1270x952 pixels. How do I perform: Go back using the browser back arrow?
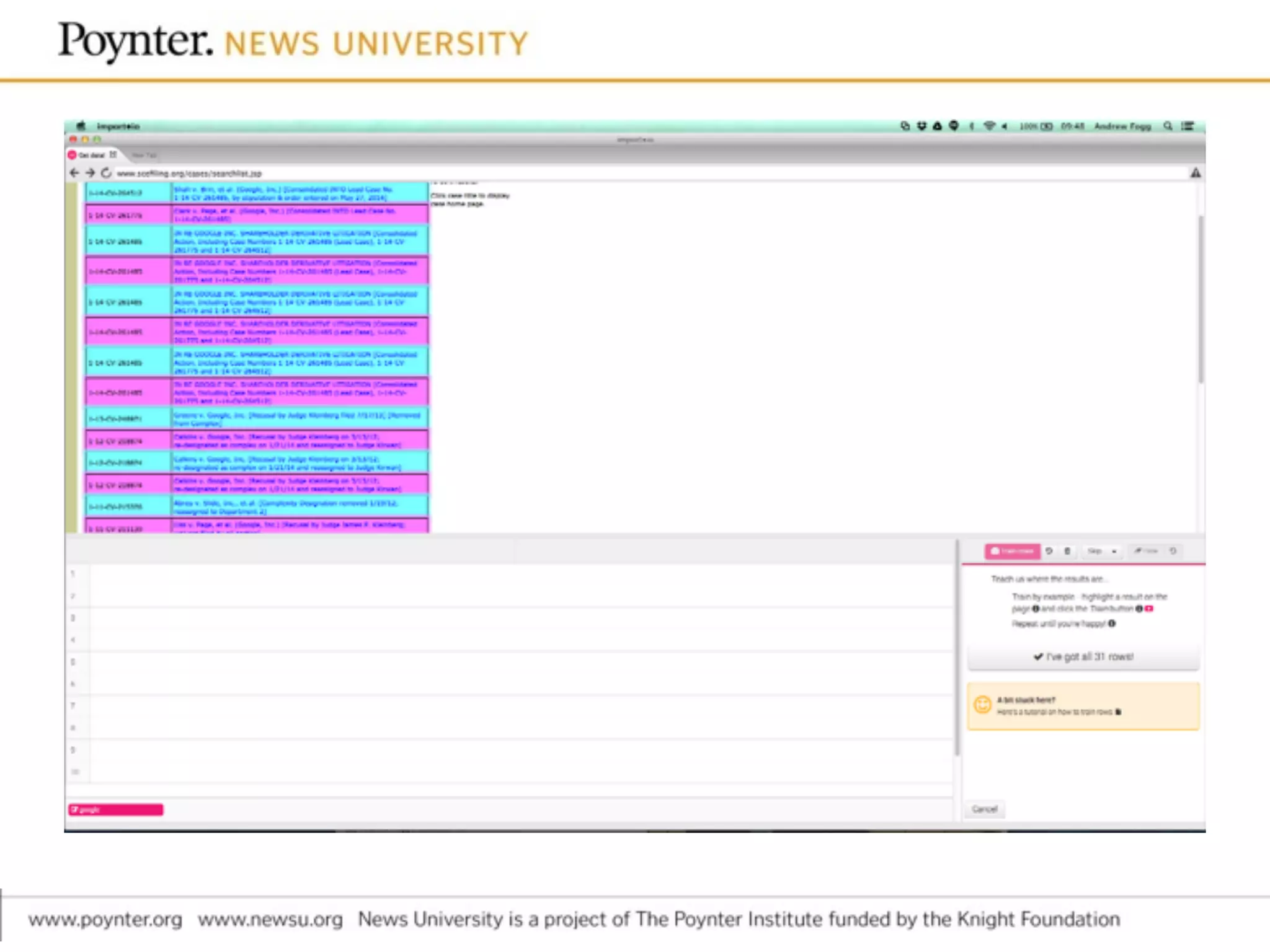74,173
